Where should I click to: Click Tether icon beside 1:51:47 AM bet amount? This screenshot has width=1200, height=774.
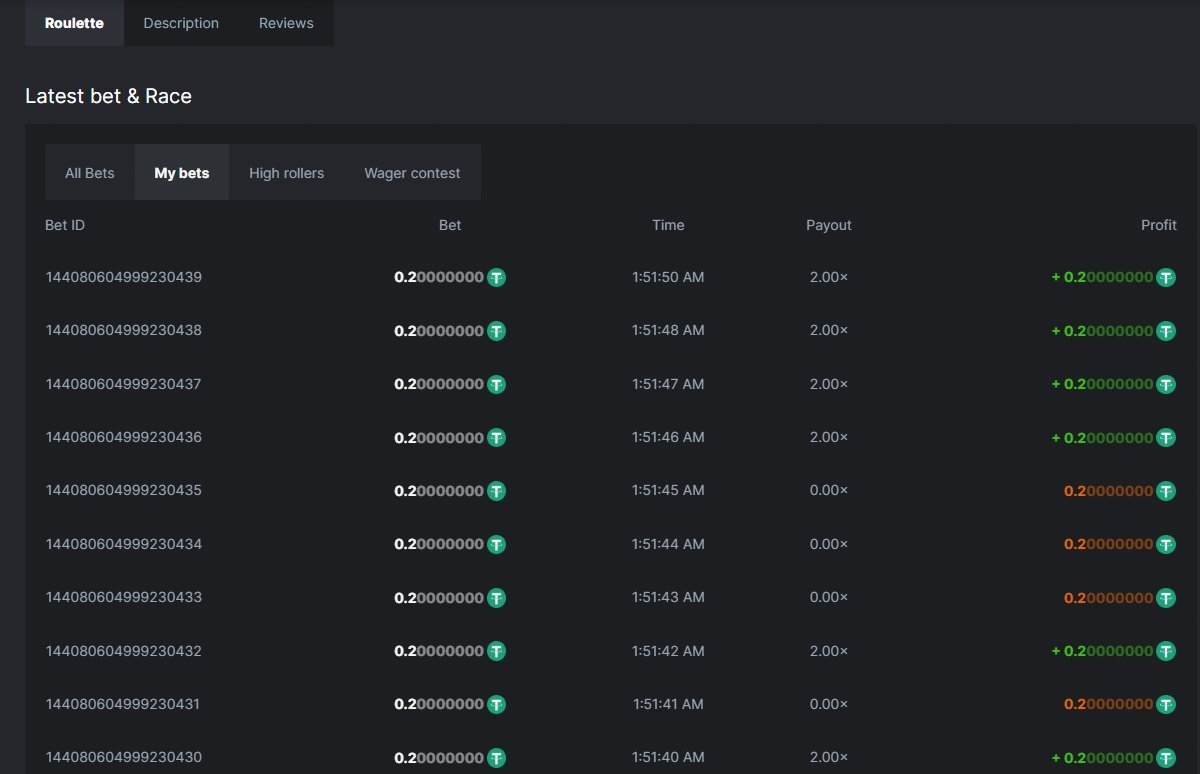pyautogui.click(x=496, y=384)
